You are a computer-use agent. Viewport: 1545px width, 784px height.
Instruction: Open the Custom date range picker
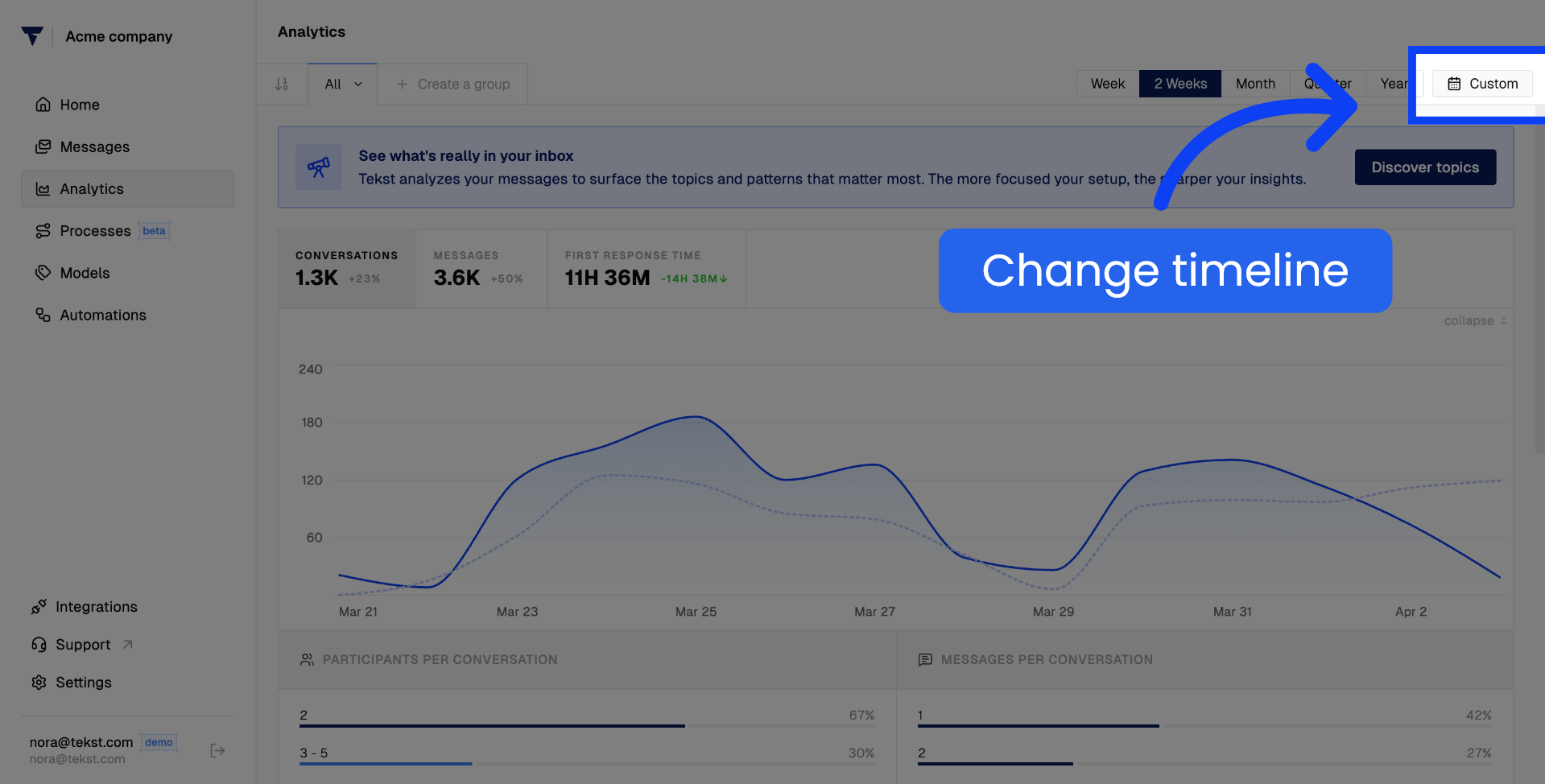(1482, 84)
